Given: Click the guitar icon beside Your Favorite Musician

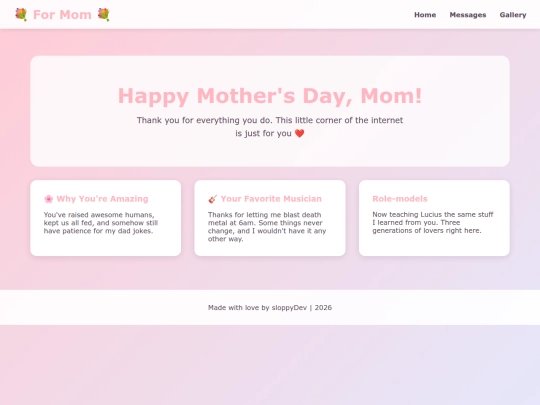Looking at the screenshot, I should click(x=213, y=199).
